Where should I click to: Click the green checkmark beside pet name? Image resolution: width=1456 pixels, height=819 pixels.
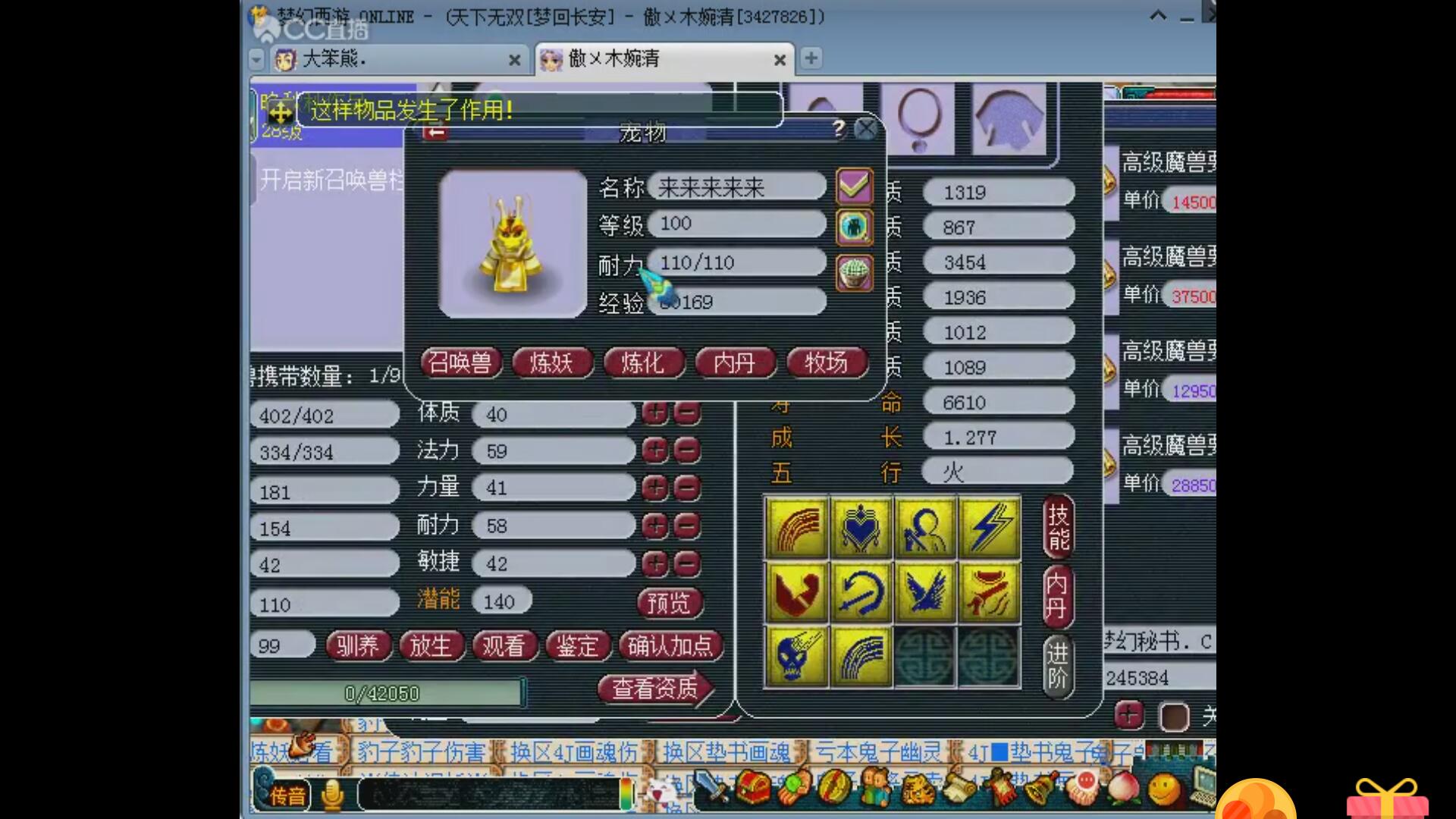click(855, 186)
